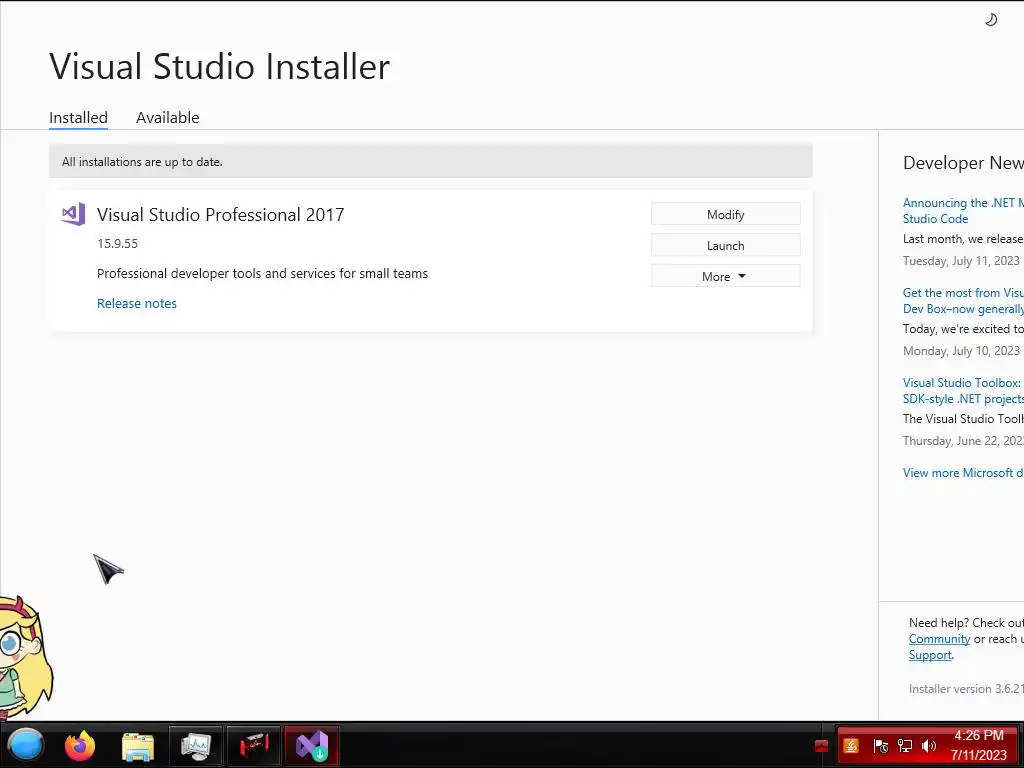Select Visual Studio Installer taskbar icon
This screenshot has width=1024, height=768.
coord(312,746)
